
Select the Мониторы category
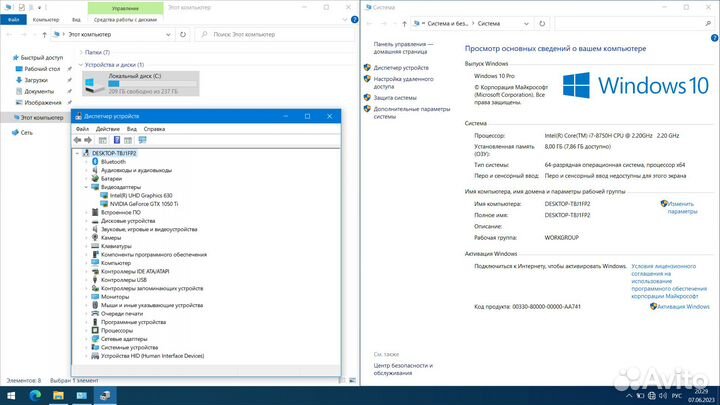115,297
